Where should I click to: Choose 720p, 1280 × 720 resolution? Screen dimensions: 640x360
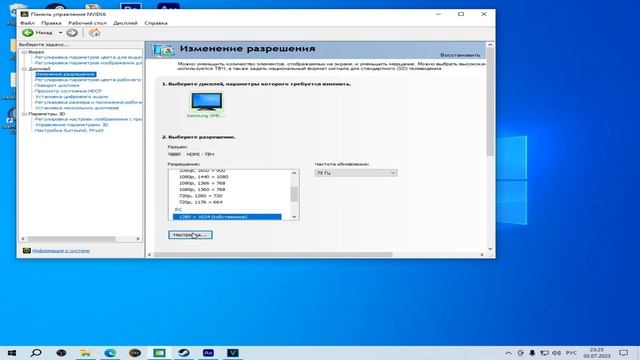pyautogui.click(x=200, y=196)
